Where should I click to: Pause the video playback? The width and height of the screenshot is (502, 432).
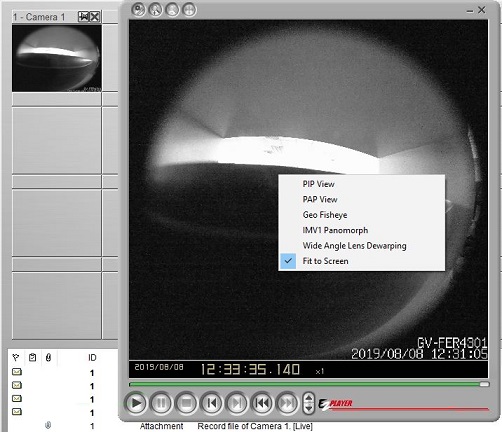pos(161,403)
